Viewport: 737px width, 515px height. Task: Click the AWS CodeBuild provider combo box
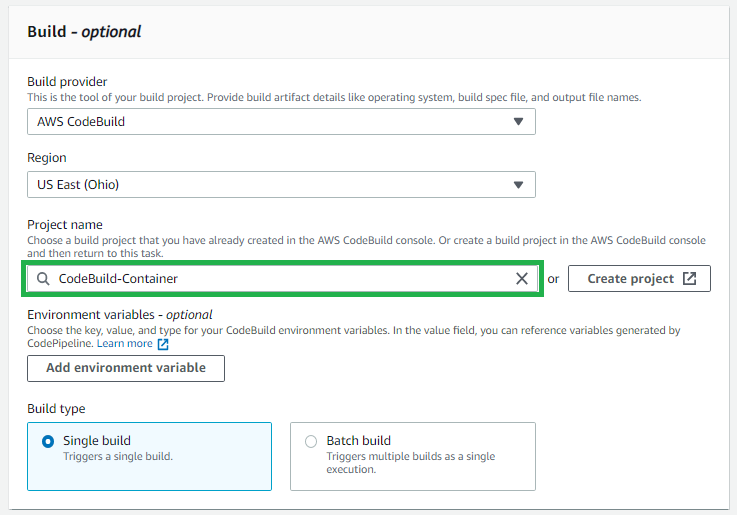tap(281, 122)
